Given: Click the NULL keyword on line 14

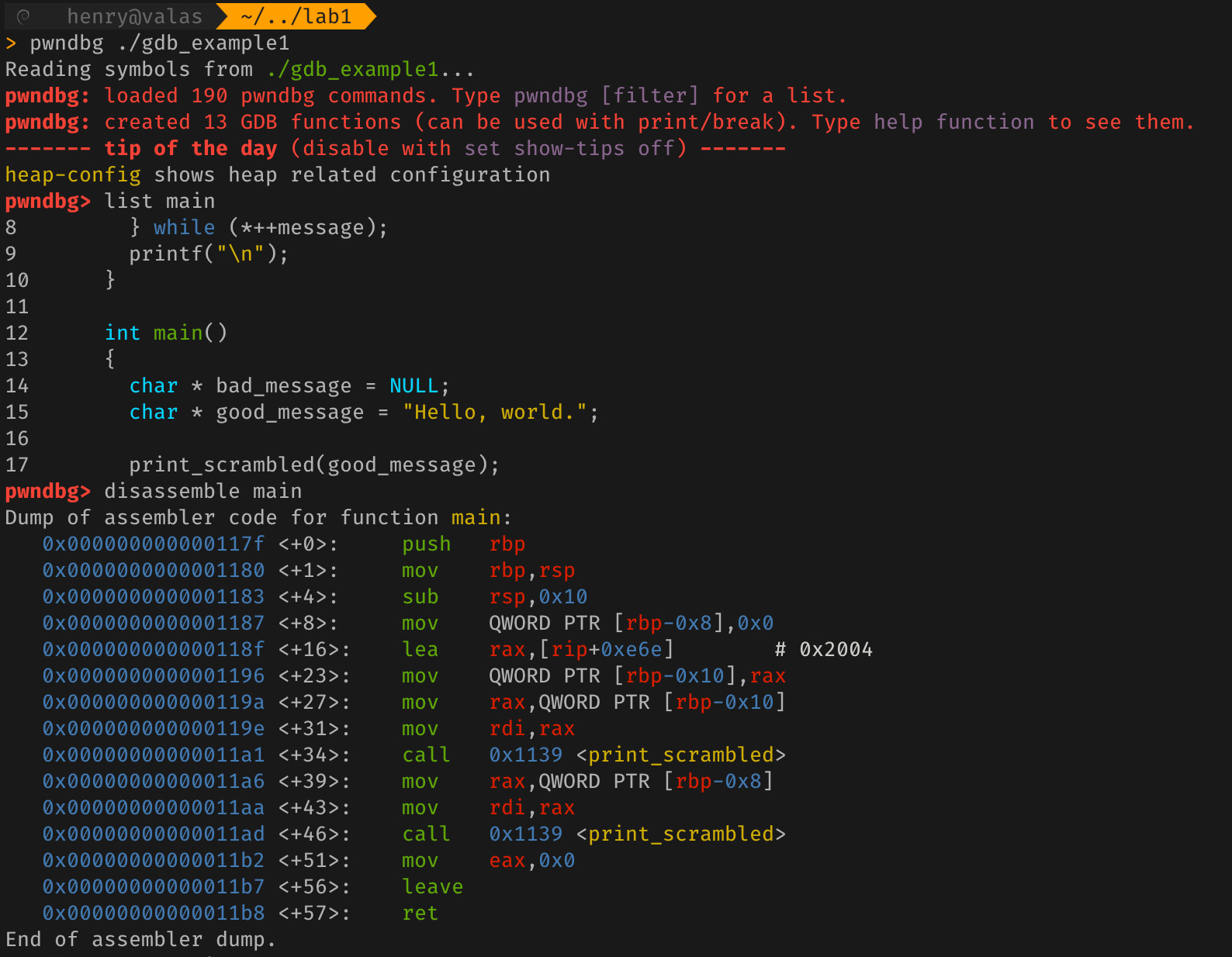Looking at the screenshot, I should 414,385.
